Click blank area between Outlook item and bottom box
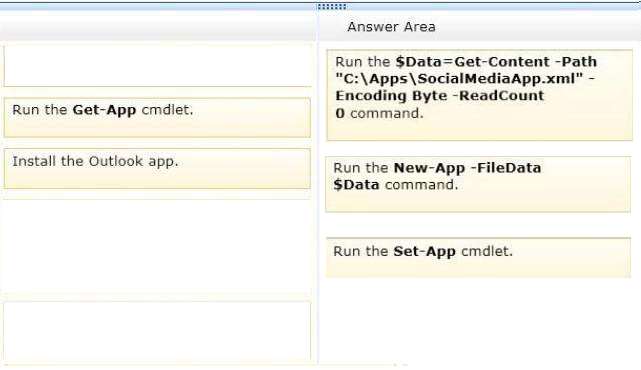Viewport: 641px width, 370px height. [x=157, y=249]
